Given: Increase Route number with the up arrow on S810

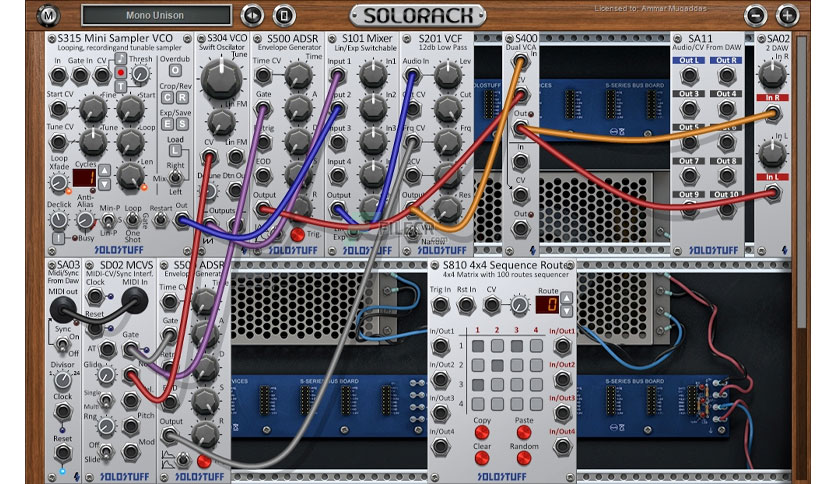Looking at the screenshot, I should pyautogui.click(x=566, y=298).
